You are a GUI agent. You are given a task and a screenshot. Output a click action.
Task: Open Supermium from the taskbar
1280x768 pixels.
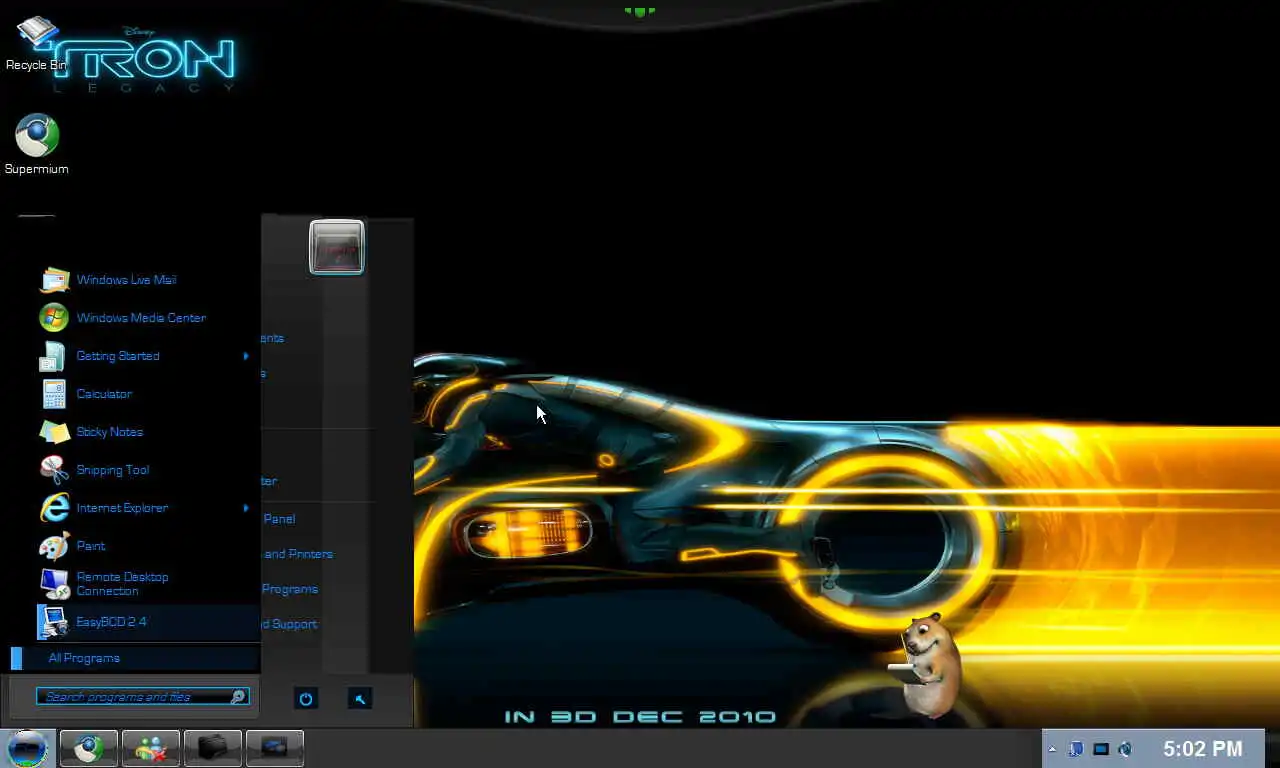pos(89,748)
